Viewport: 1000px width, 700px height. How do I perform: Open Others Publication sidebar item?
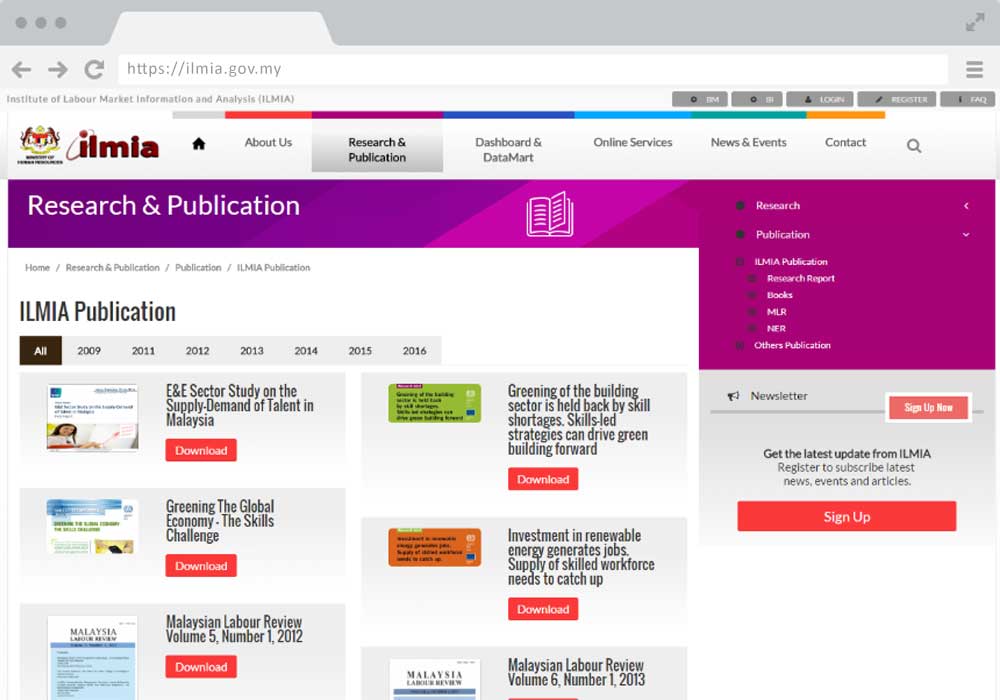[x=792, y=345]
